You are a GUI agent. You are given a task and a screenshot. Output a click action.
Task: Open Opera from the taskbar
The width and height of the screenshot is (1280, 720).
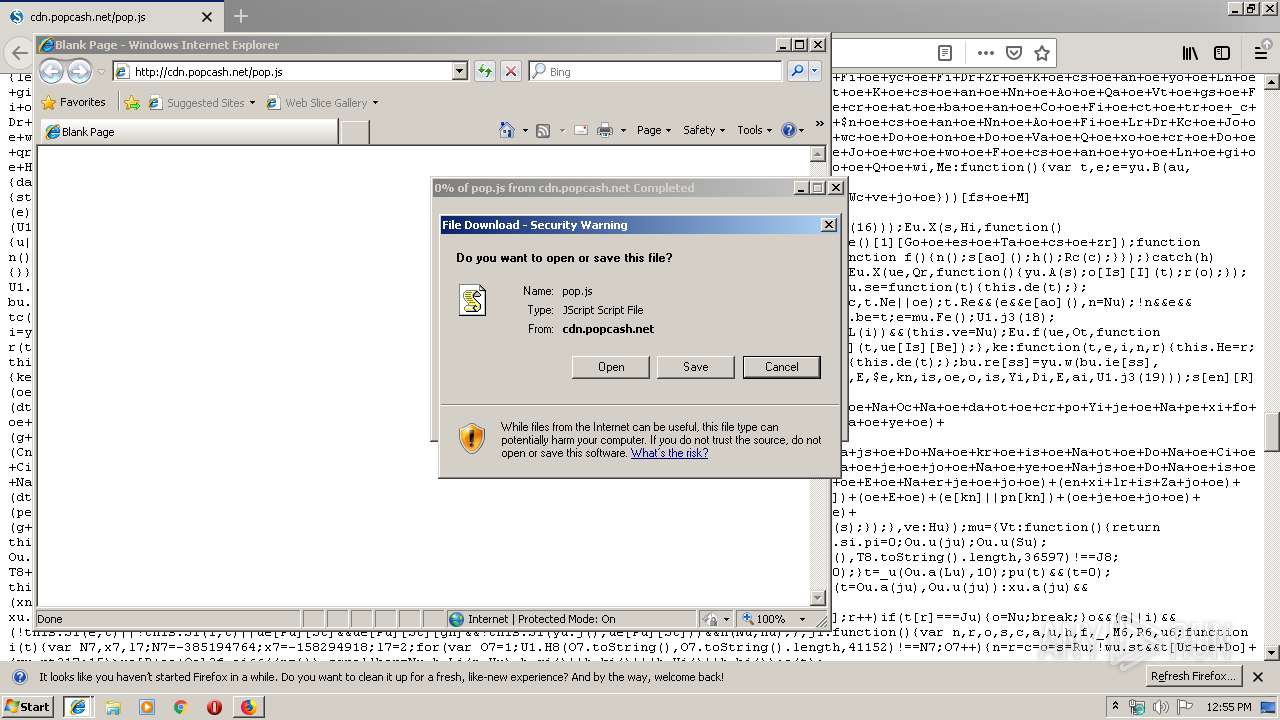point(214,707)
